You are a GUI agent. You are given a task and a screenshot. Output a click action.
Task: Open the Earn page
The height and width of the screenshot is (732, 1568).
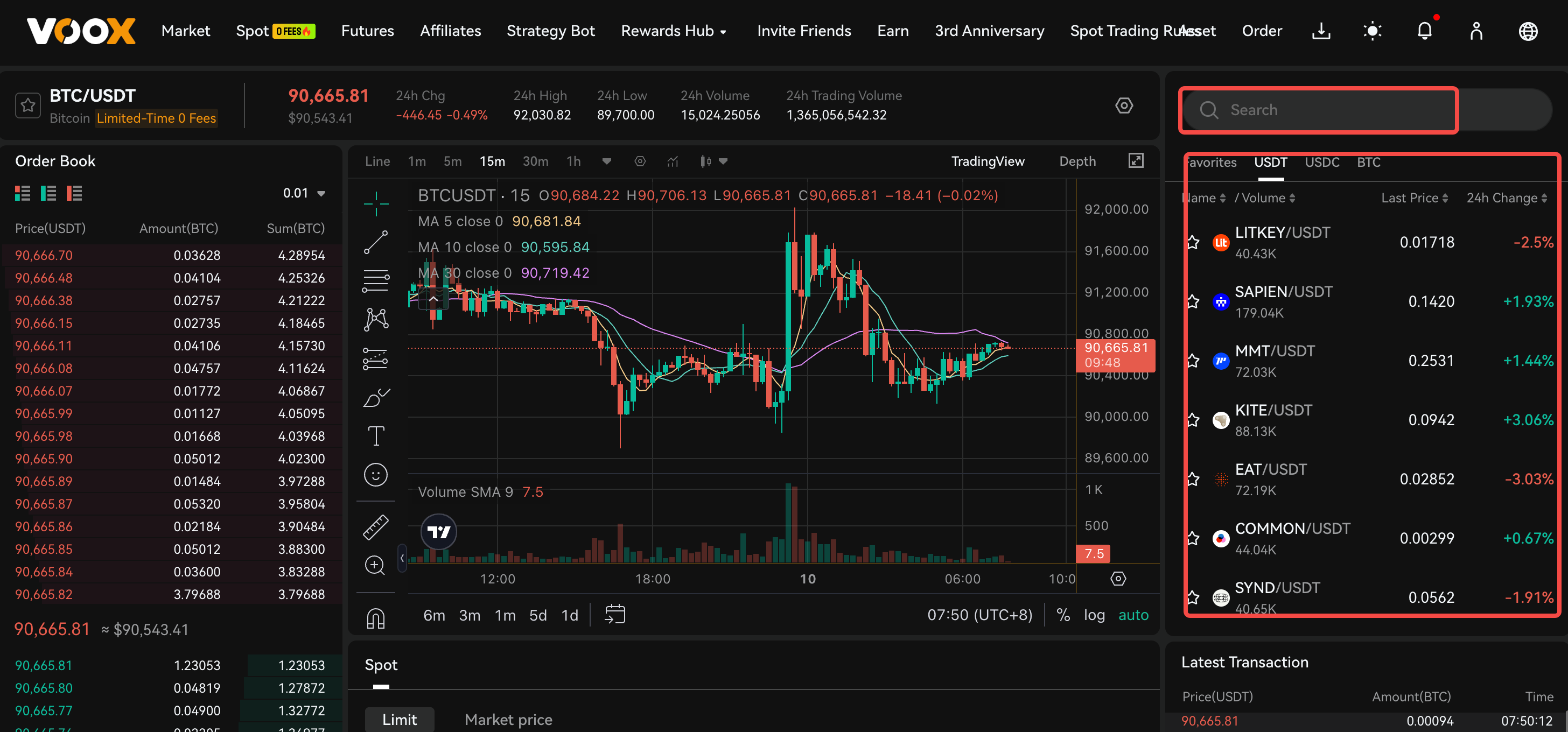pos(893,31)
